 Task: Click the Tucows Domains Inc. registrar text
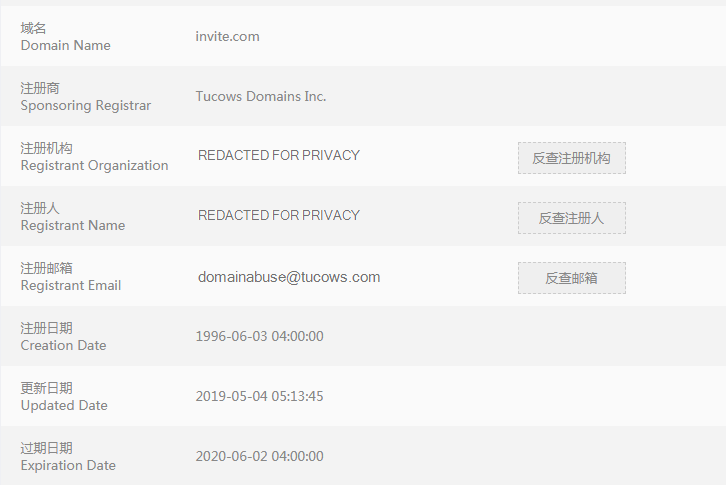coord(261,96)
